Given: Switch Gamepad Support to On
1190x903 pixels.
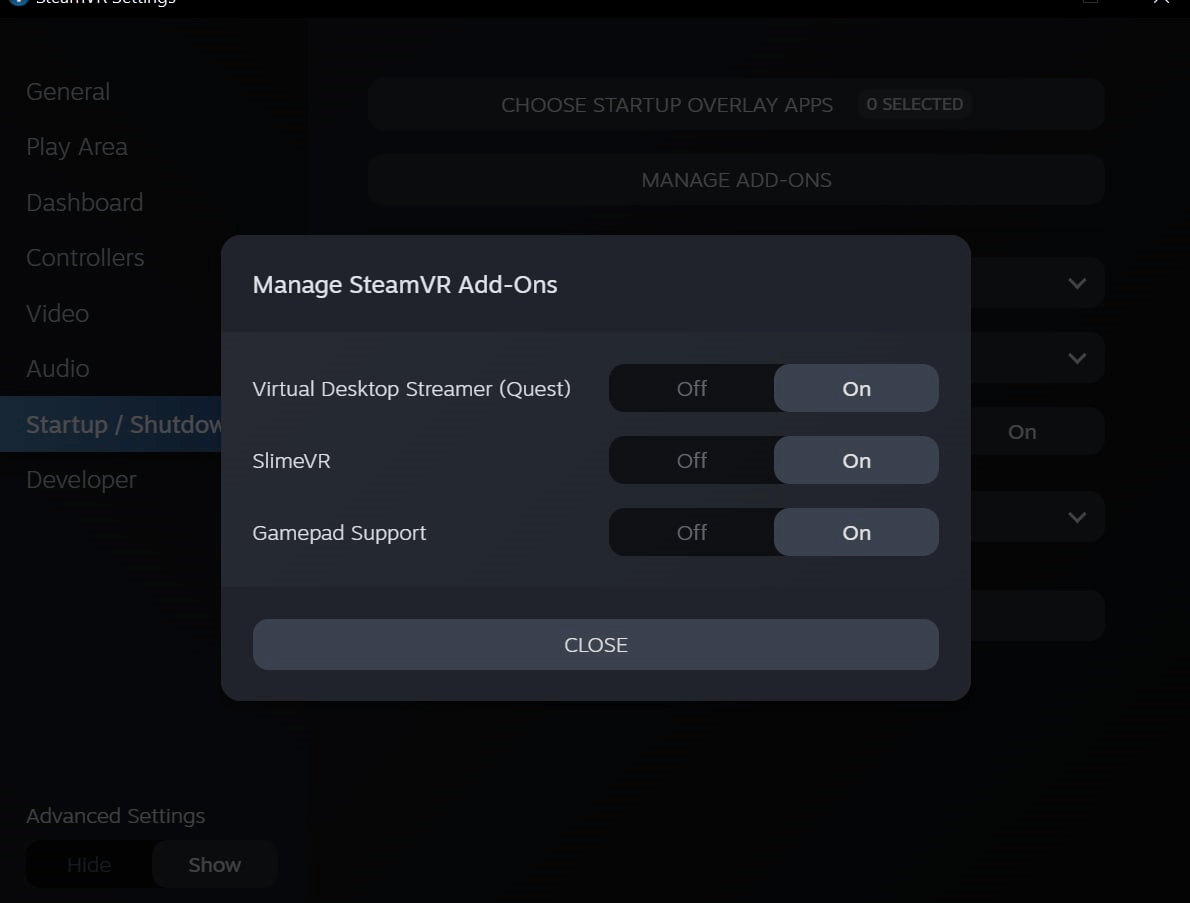Looking at the screenshot, I should pos(856,533).
